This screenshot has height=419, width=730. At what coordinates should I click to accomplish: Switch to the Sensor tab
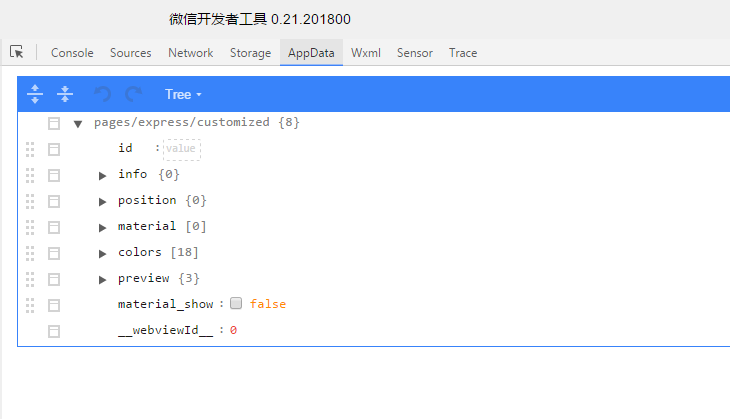[x=415, y=53]
